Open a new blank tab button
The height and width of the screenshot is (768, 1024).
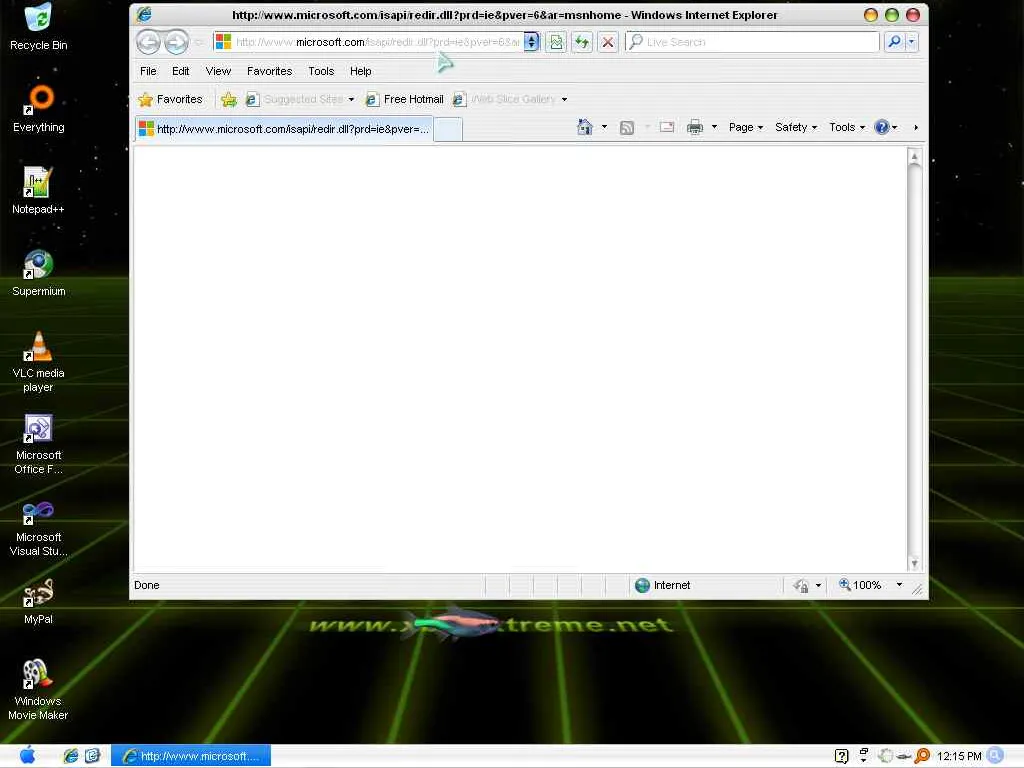[448, 129]
